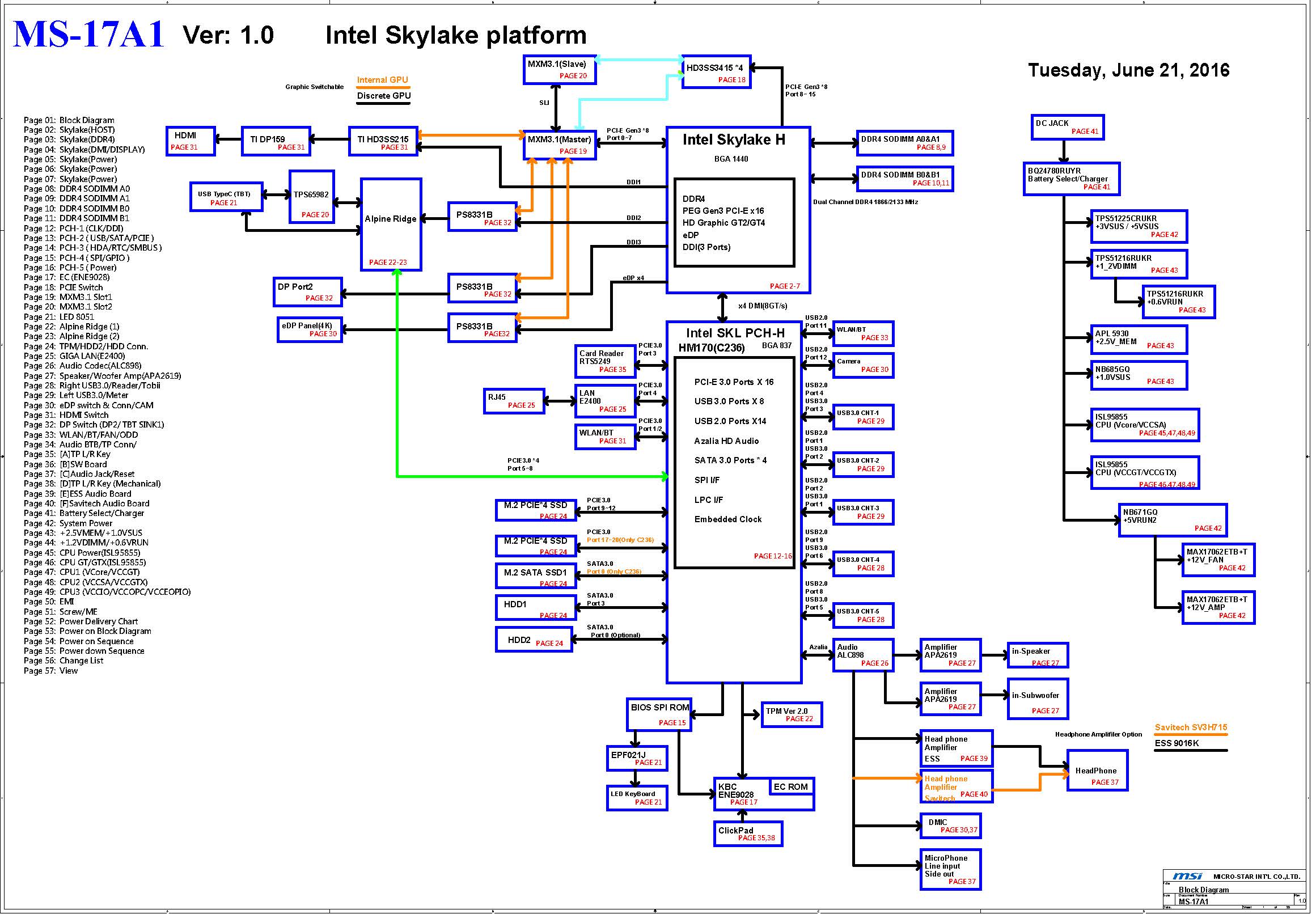Click the "EC ROM" block label
The width and height of the screenshot is (1316, 914).
pos(790,787)
